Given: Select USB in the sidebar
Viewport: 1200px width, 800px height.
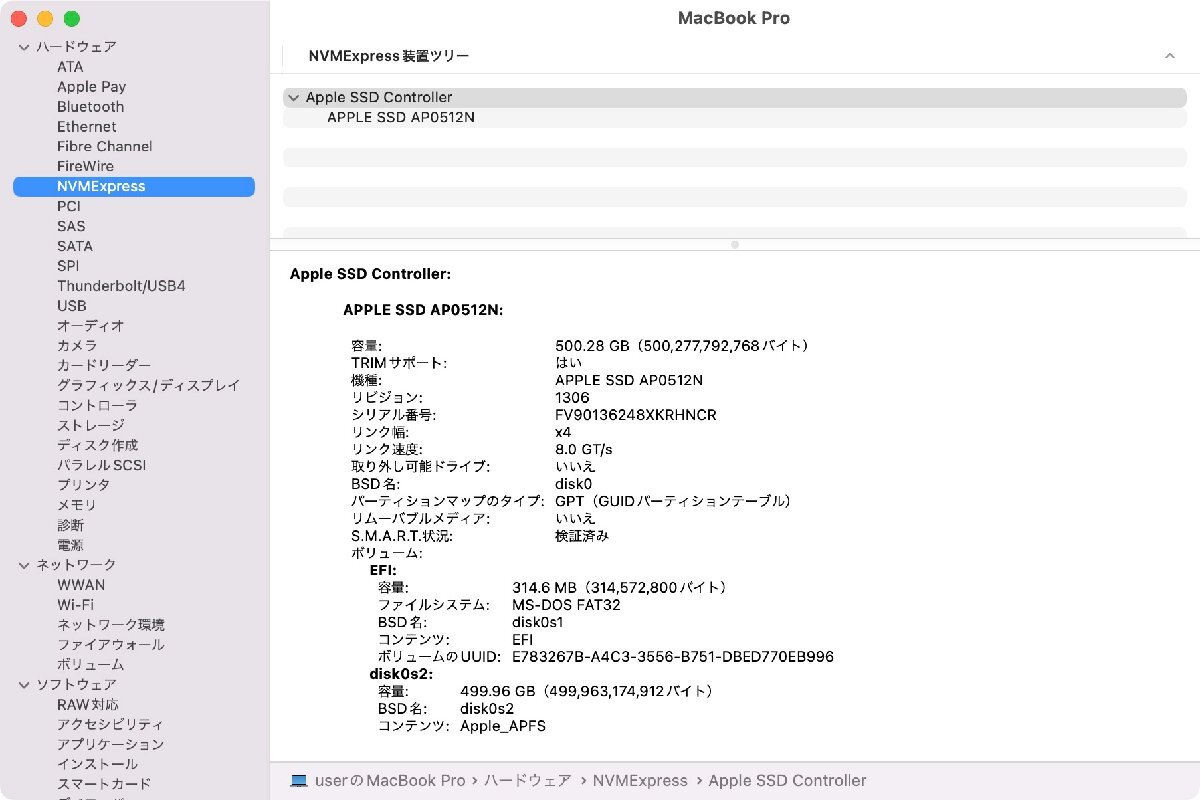Looking at the screenshot, I should click(x=72, y=305).
